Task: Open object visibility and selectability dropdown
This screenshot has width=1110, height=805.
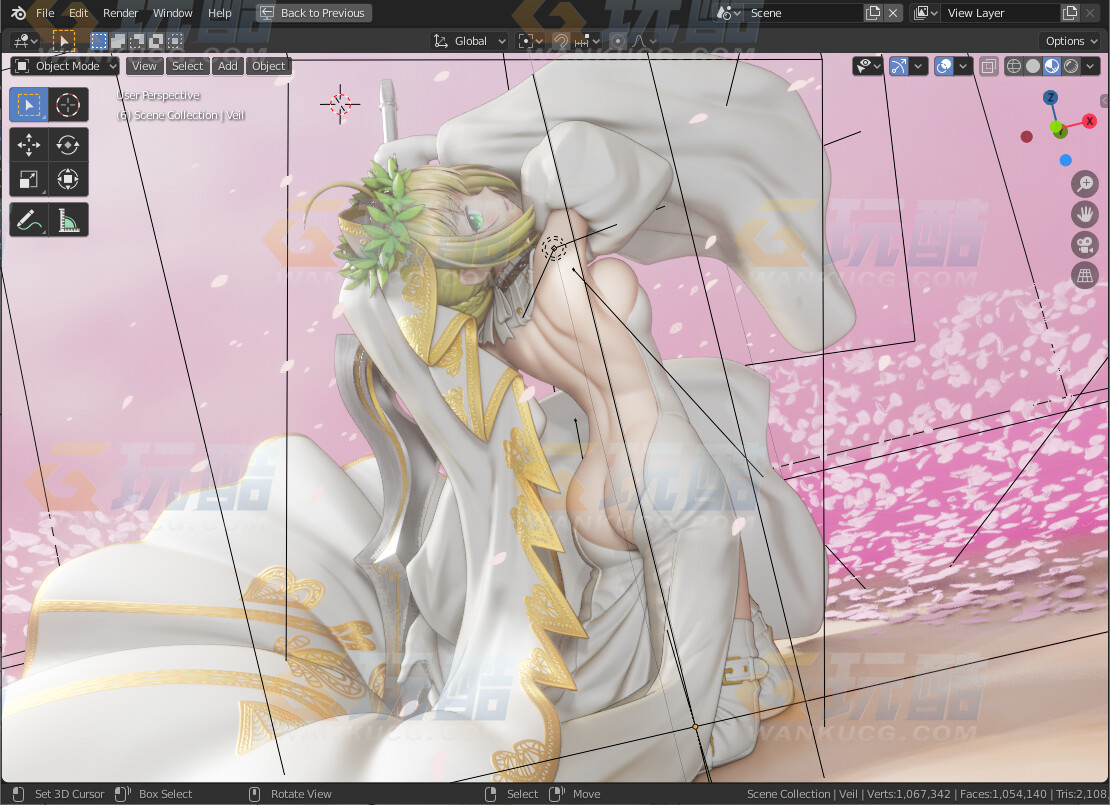Action: coord(868,66)
